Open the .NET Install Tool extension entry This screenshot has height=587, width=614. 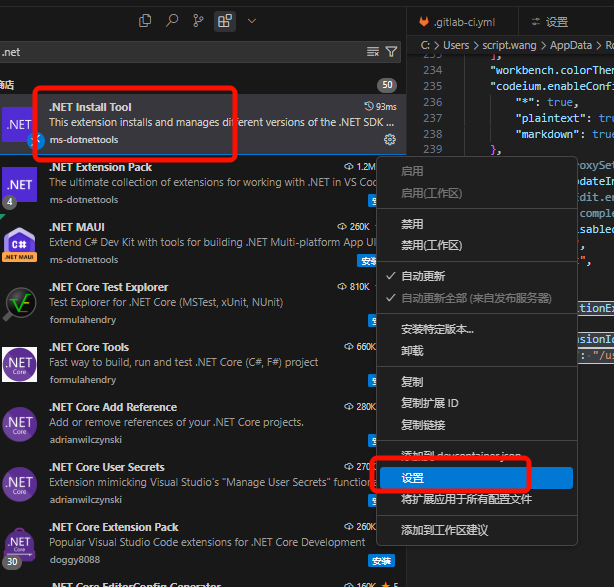(203, 124)
